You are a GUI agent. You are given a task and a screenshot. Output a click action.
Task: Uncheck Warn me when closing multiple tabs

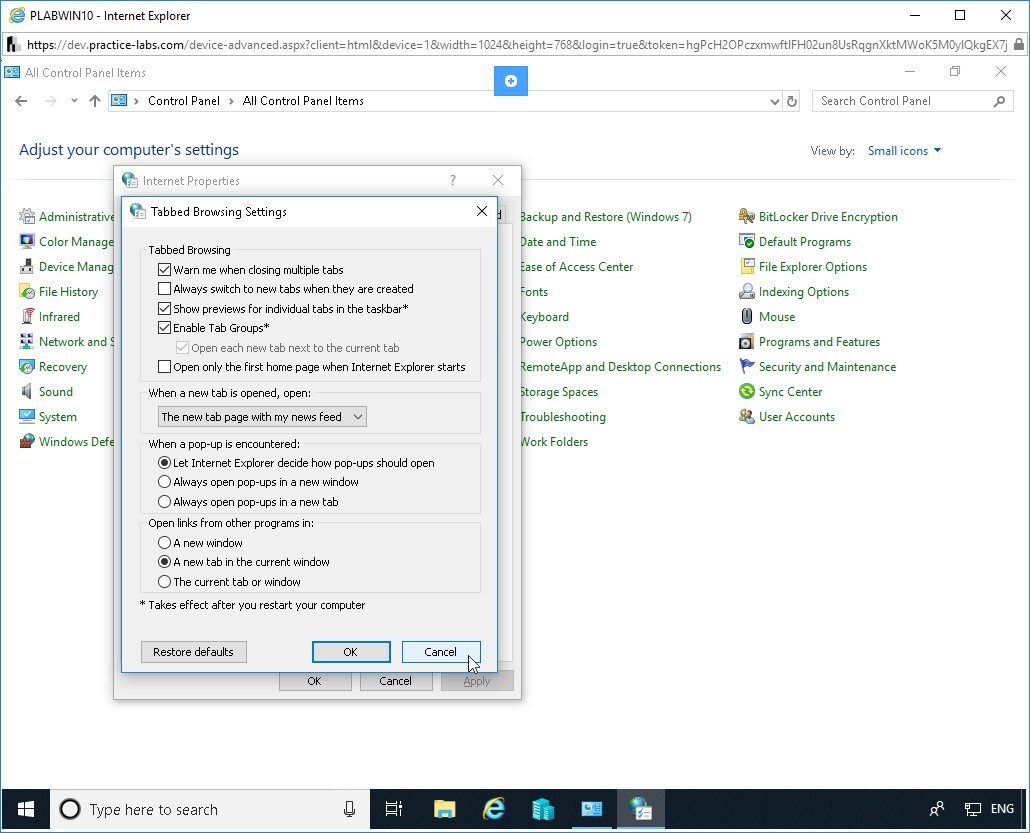pos(164,269)
